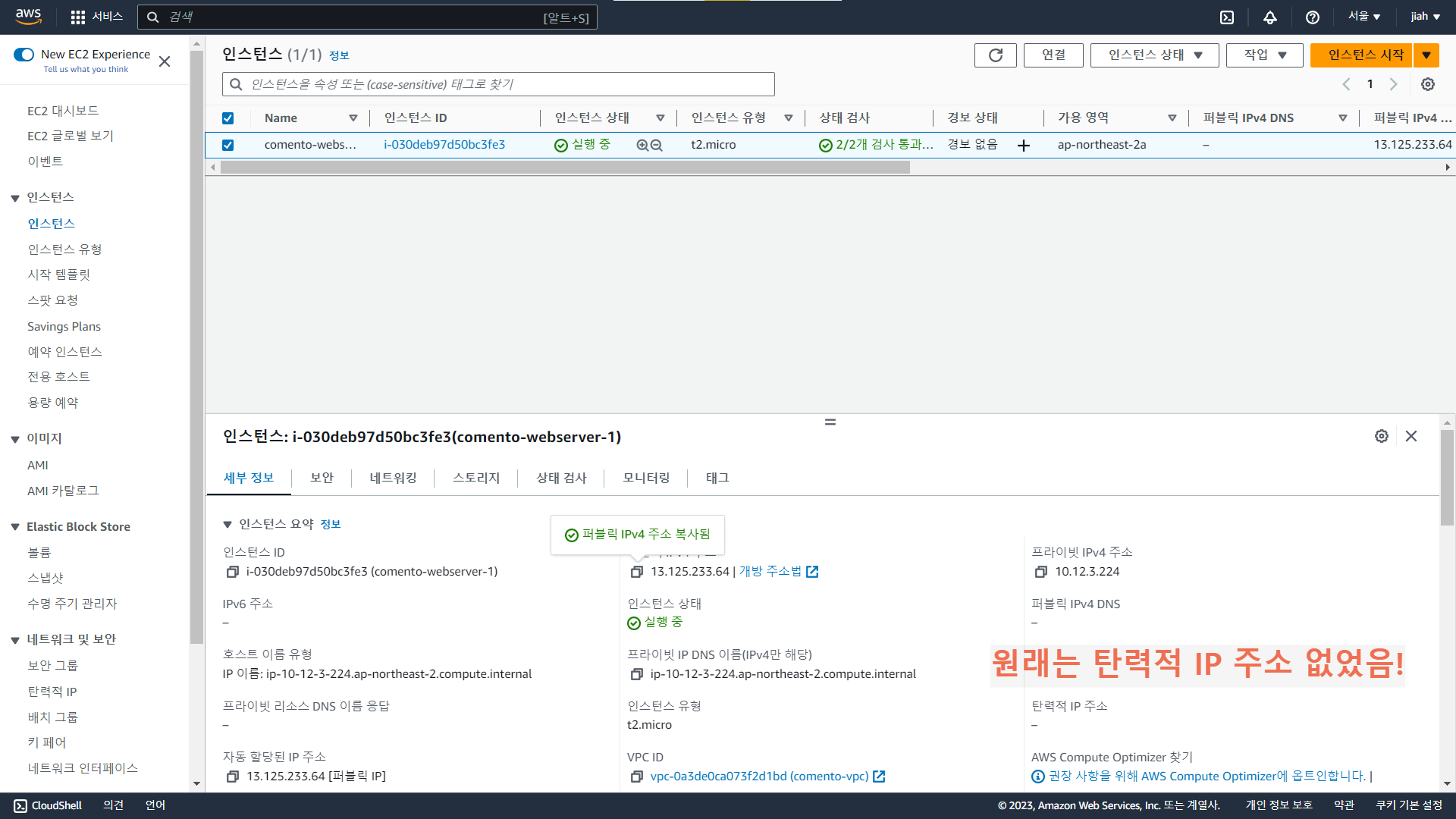Switch to 보안 tab

(x=322, y=478)
